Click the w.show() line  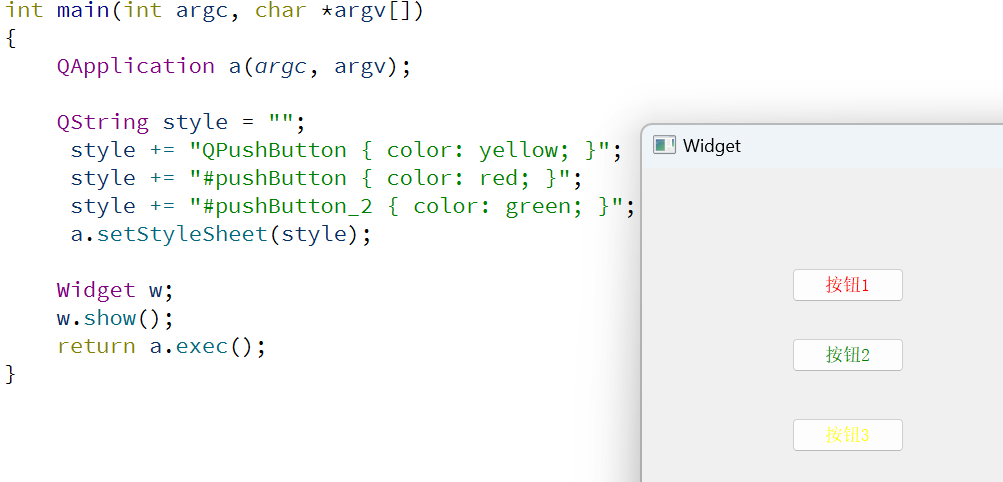point(115,318)
